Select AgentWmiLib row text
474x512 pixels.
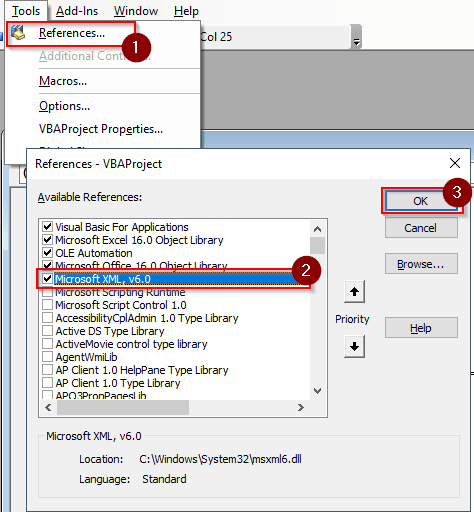[86, 357]
